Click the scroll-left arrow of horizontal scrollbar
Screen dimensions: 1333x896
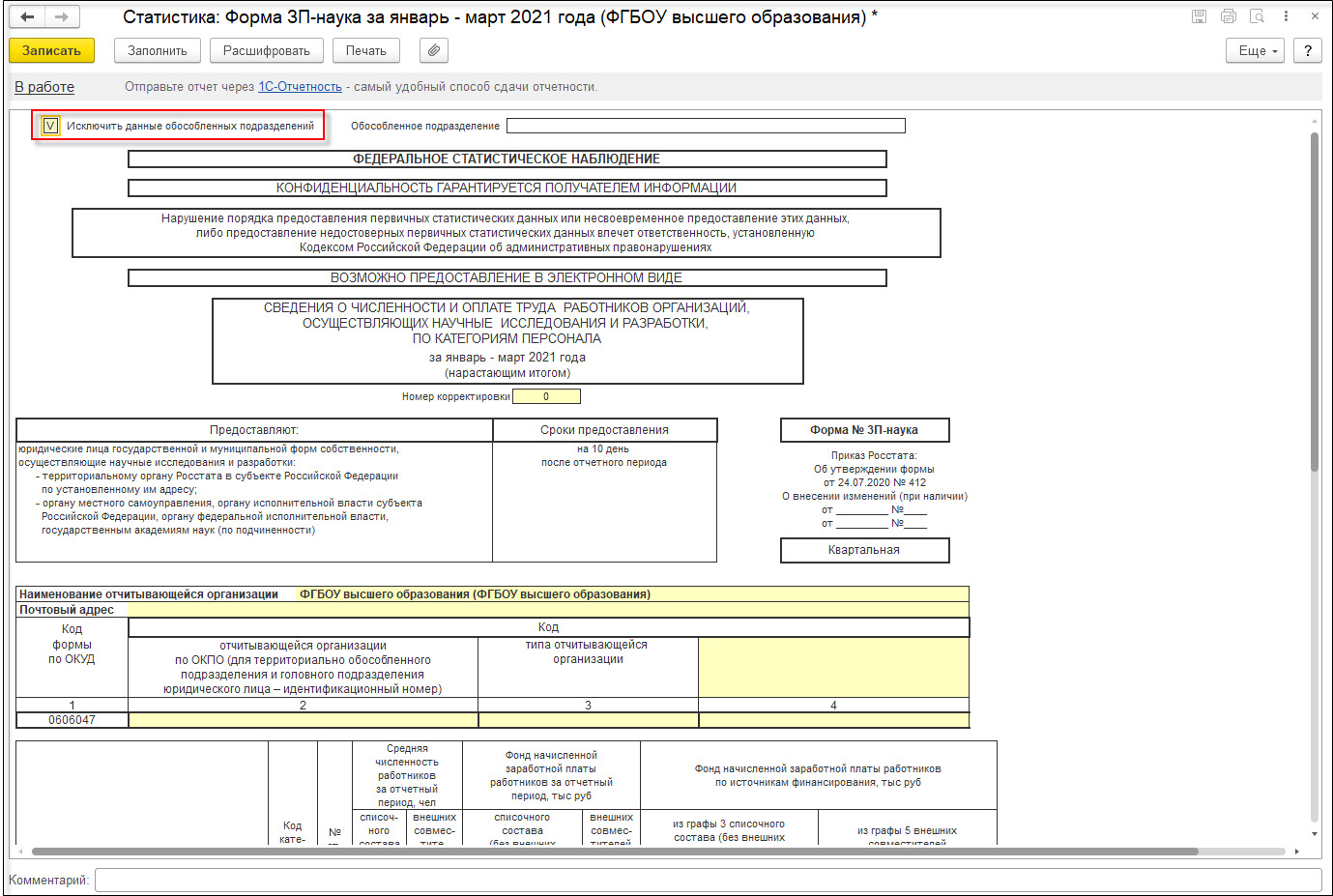click(x=22, y=852)
